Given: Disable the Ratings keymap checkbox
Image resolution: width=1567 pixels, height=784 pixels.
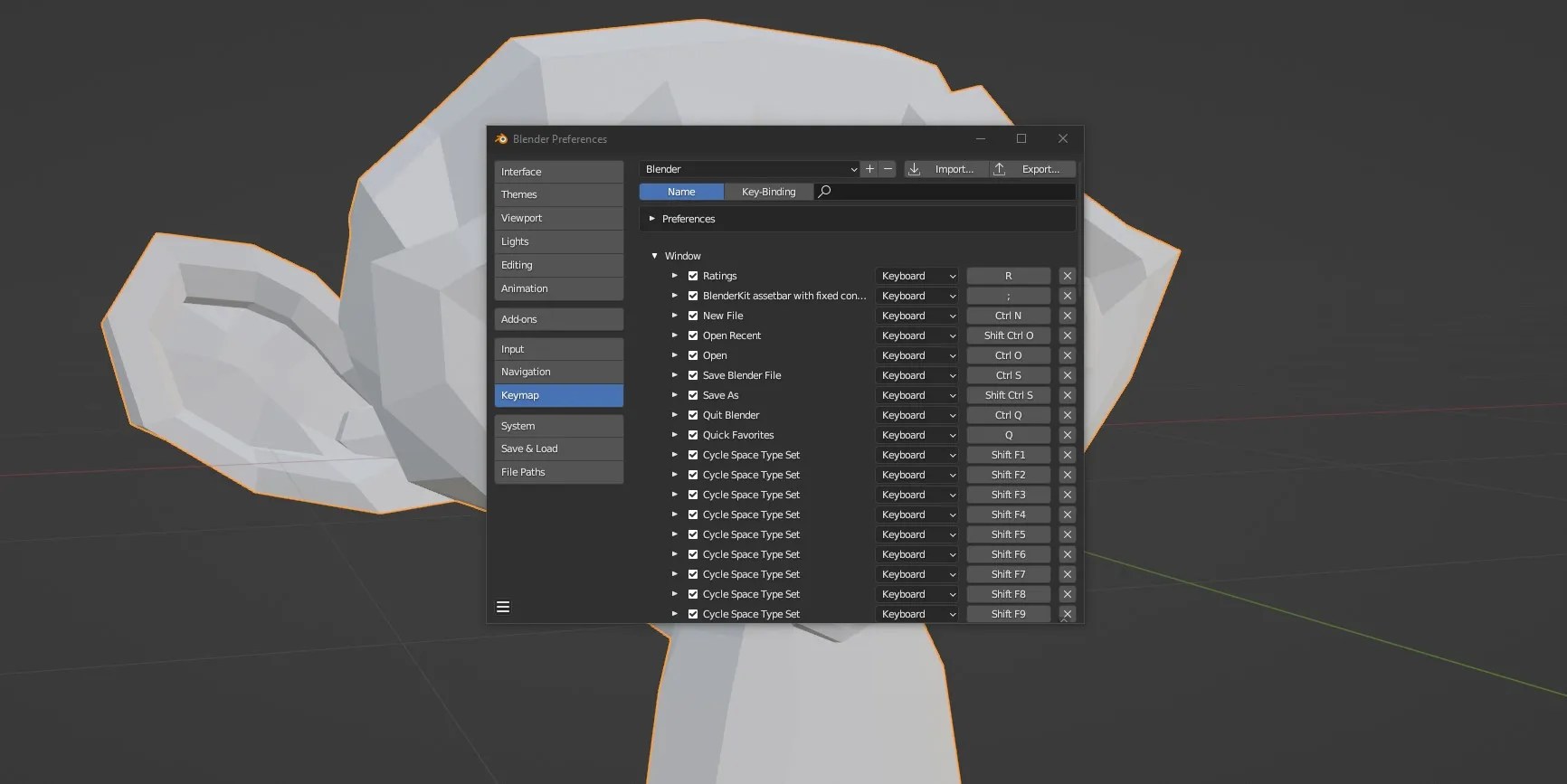Looking at the screenshot, I should pos(693,276).
